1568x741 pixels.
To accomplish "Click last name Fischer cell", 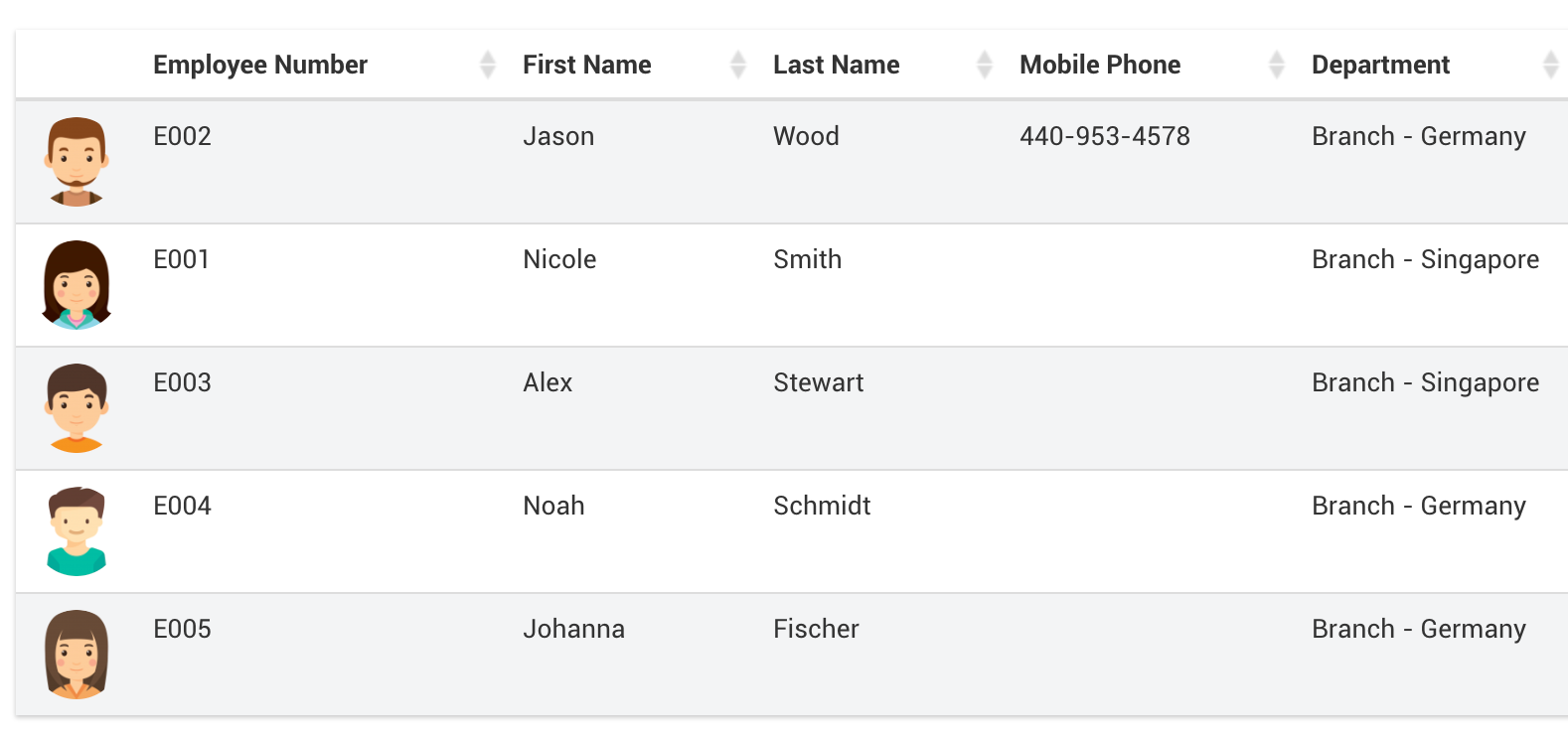I will pyautogui.click(x=816, y=629).
